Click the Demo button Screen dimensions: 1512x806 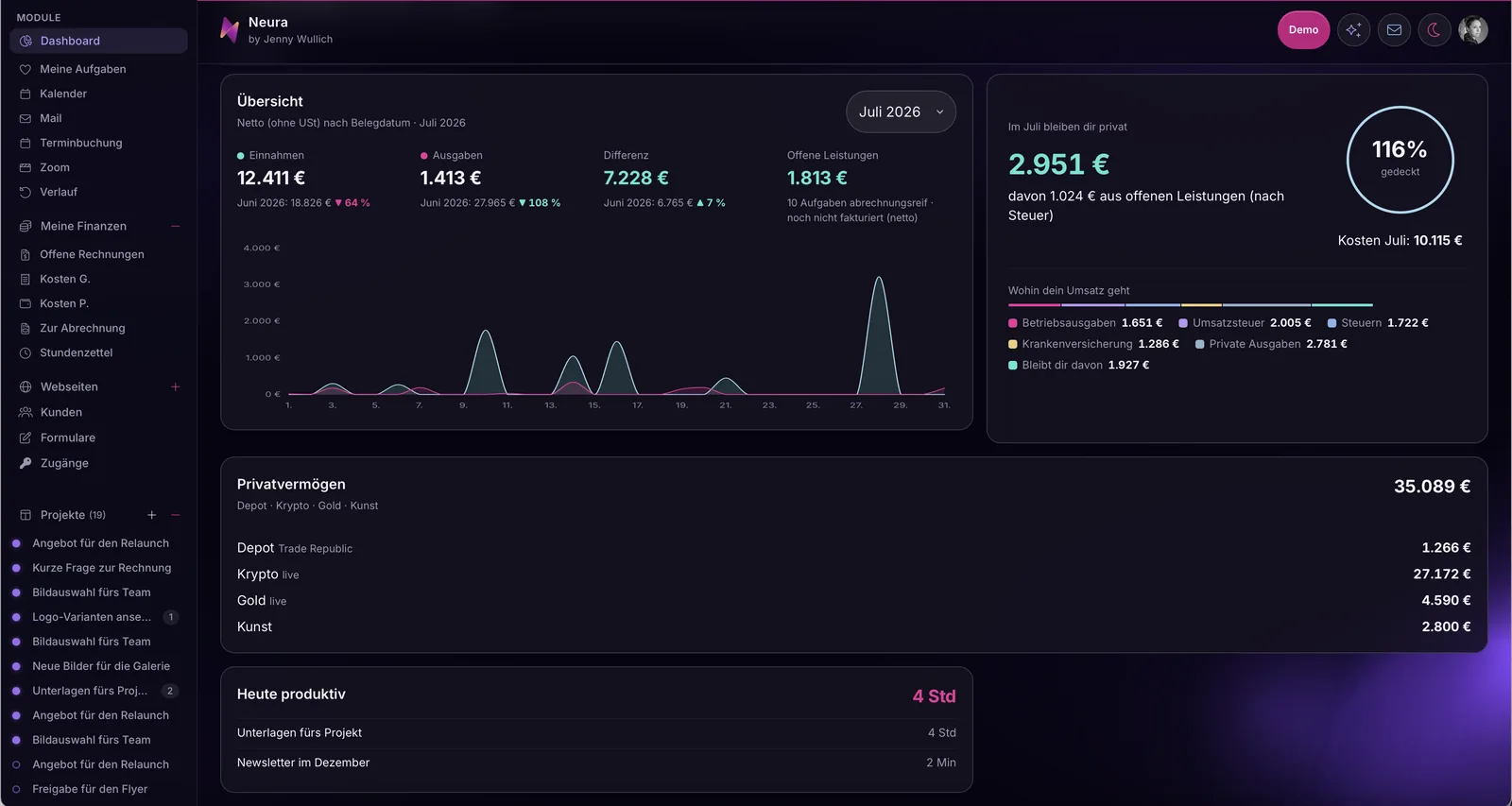pyautogui.click(x=1303, y=30)
